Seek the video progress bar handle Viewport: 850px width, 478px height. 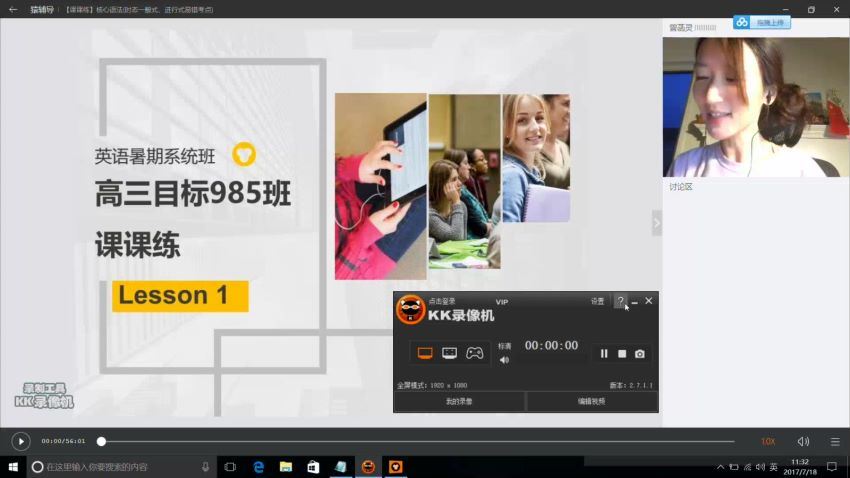pos(101,442)
